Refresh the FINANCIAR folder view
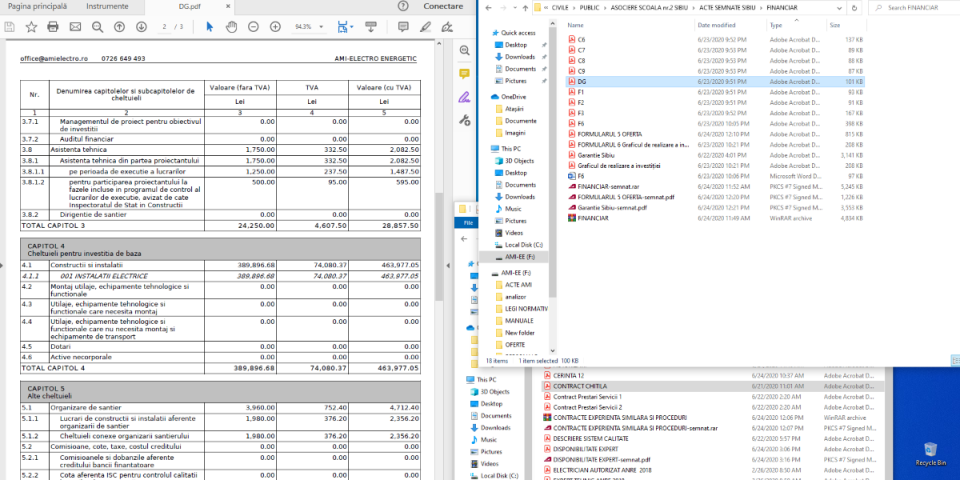Viewport: 960px width, 480px height. [x=855, y=8]
